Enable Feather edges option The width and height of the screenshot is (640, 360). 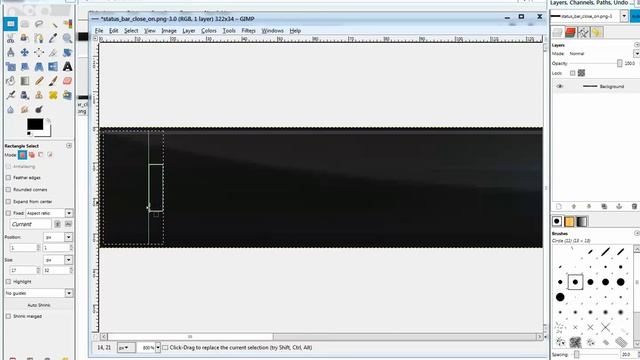click(8, 178)
